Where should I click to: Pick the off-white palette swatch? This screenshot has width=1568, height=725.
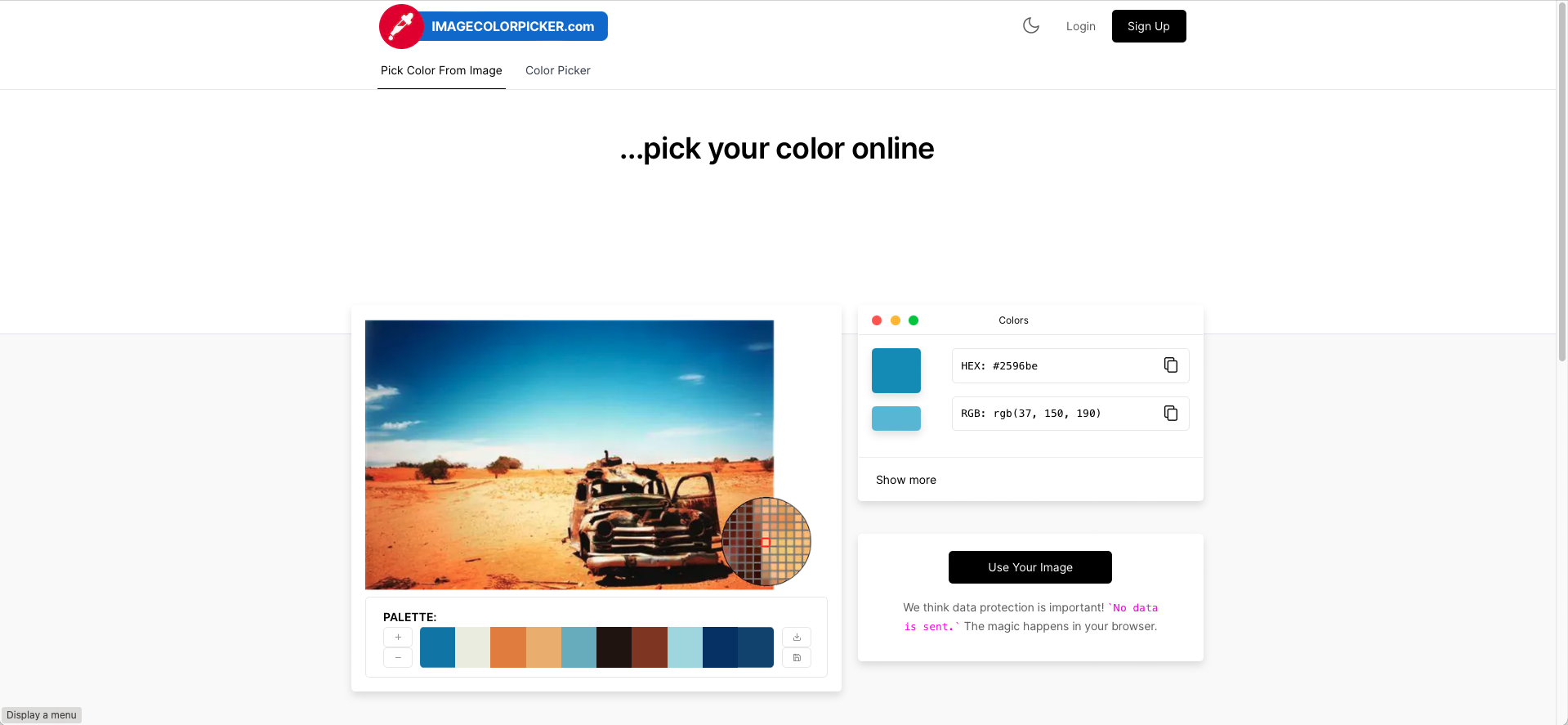click(x=472, y=647)
